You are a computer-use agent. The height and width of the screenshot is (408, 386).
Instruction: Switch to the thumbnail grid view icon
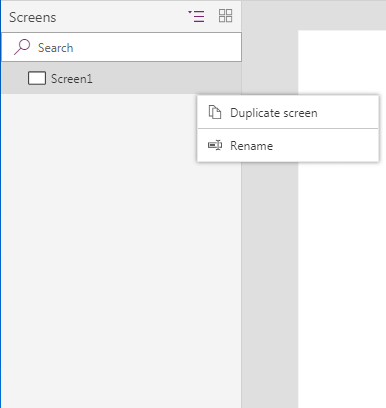pos(225,16)
